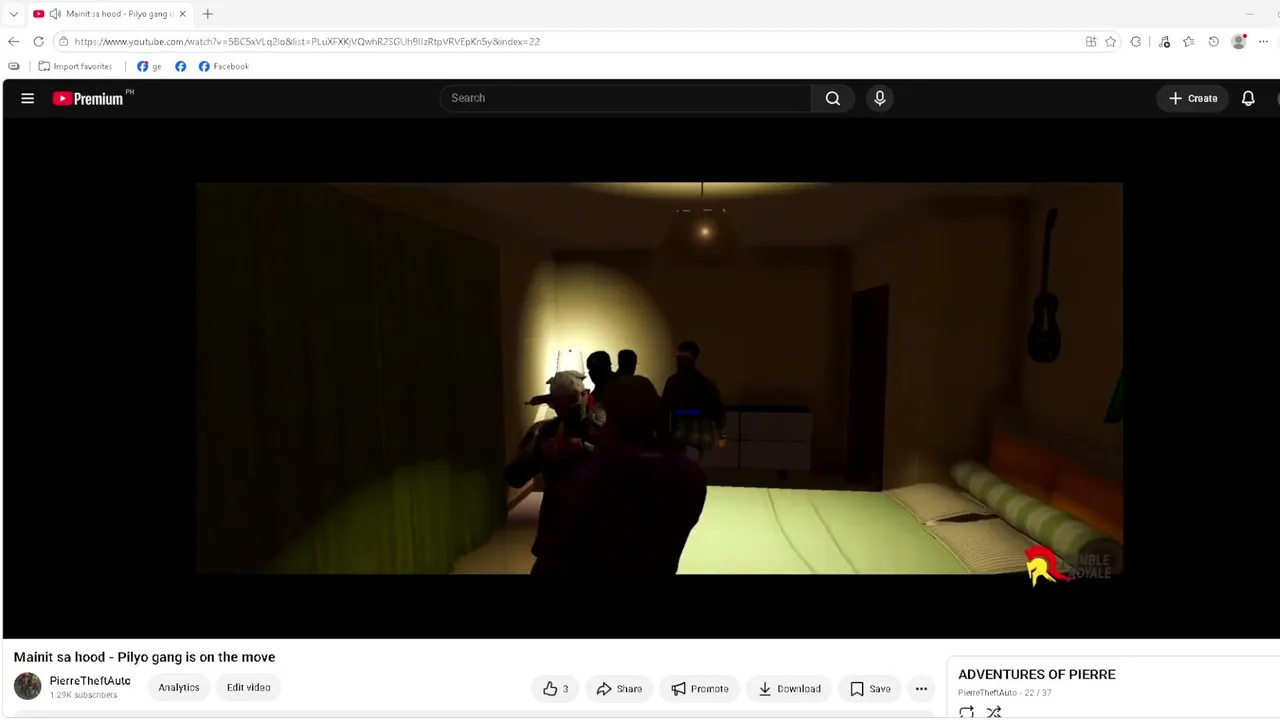Image resolution: width=1280 pixels, height=720 pixels.
Task: Toggle shuffle on the playlist
Action: click(x=994, y=712)
